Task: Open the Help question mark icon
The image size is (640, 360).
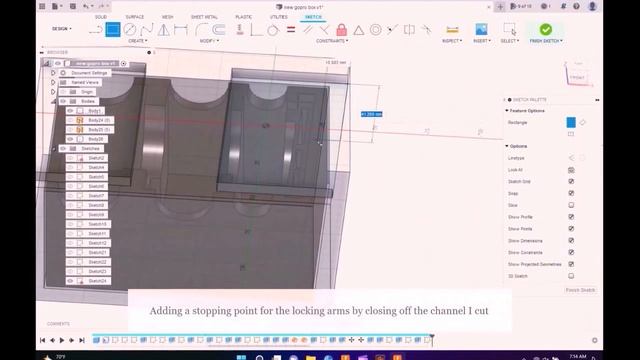Action: 576,7
